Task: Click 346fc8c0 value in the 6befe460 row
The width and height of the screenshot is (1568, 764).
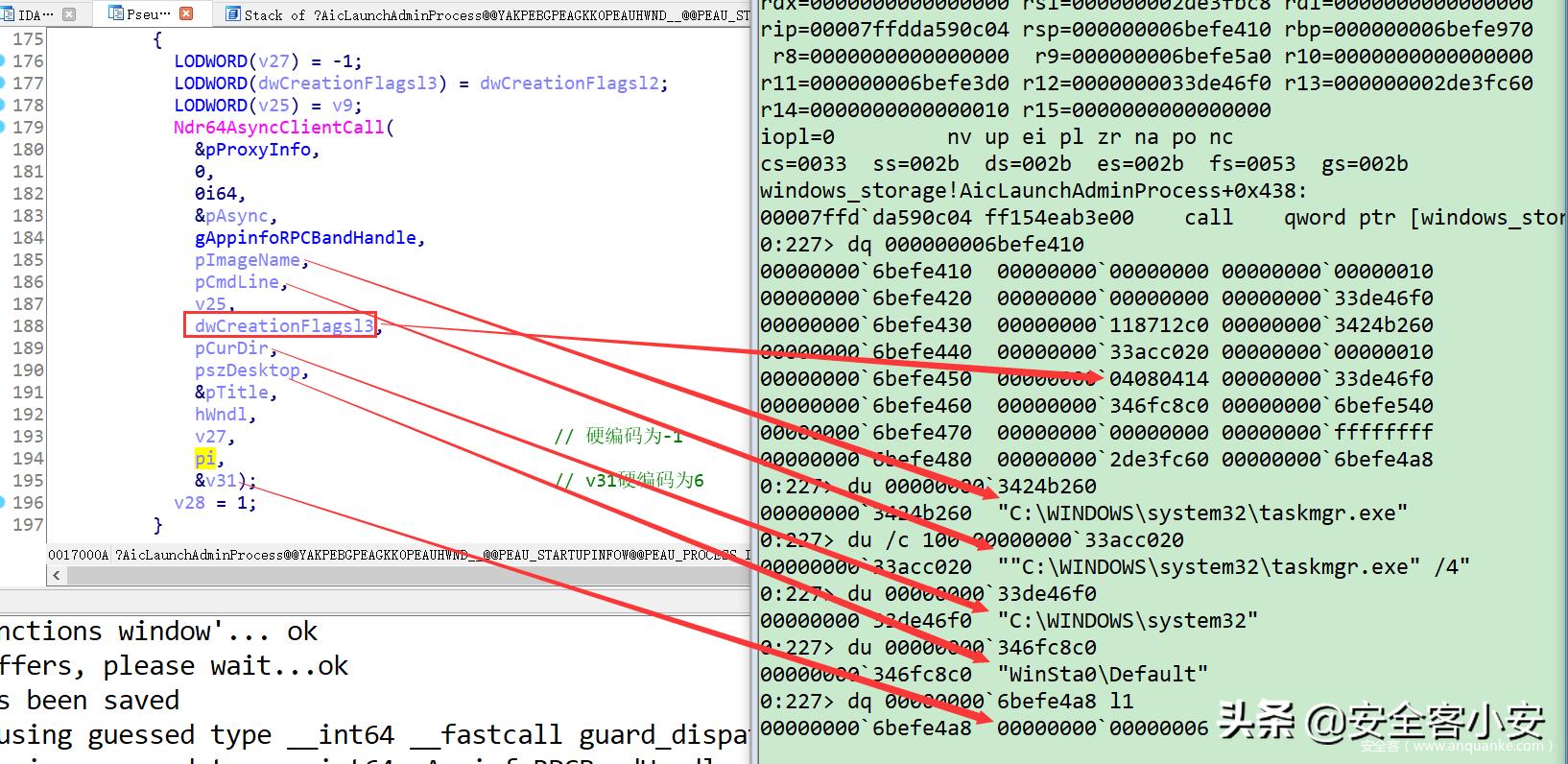Action: (x=1159, y=406)
